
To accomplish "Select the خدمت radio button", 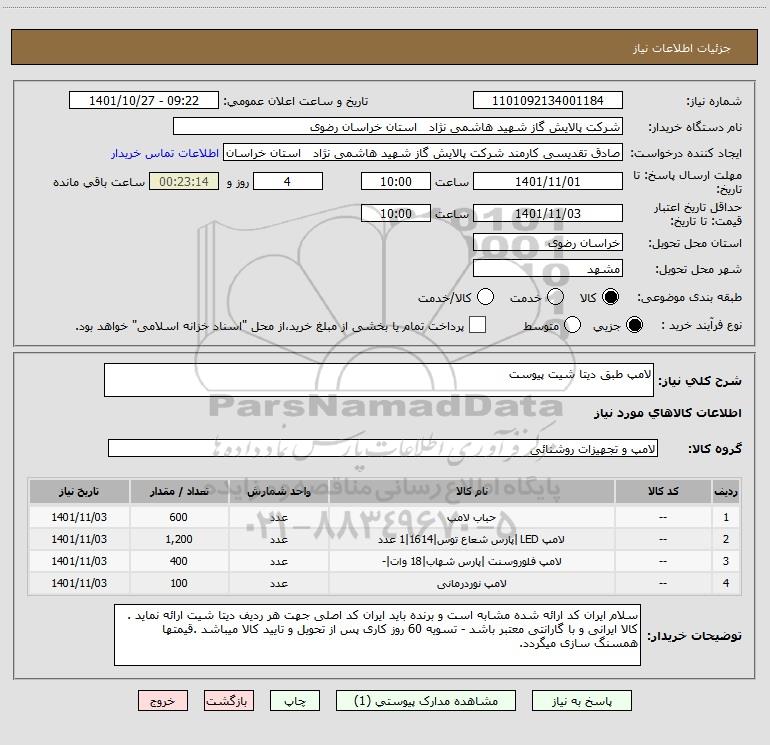I will [x=555, y=297].
